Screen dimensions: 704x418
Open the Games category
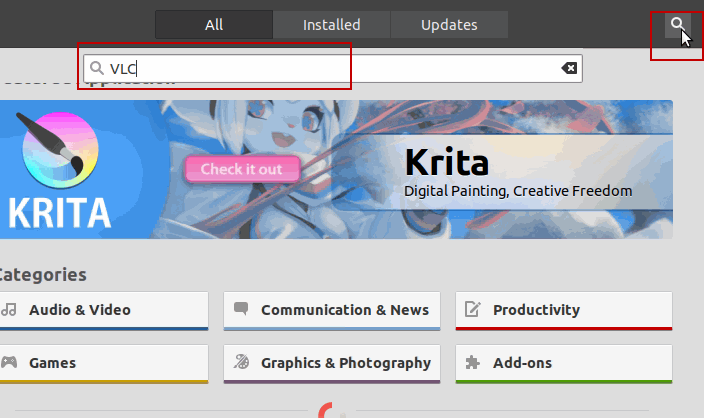(x=104, y=364)
